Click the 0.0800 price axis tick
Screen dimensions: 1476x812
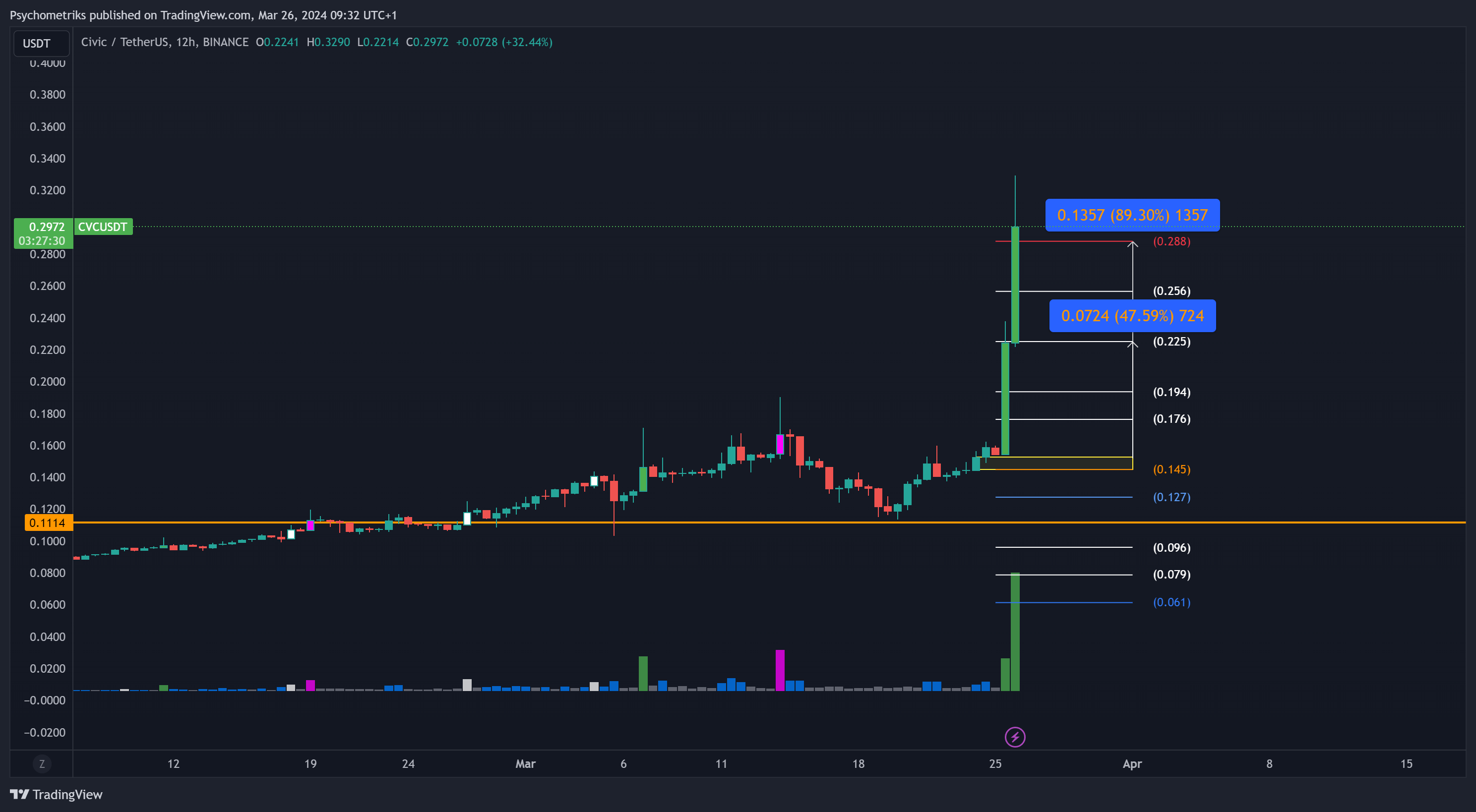(x=48, y=573)
